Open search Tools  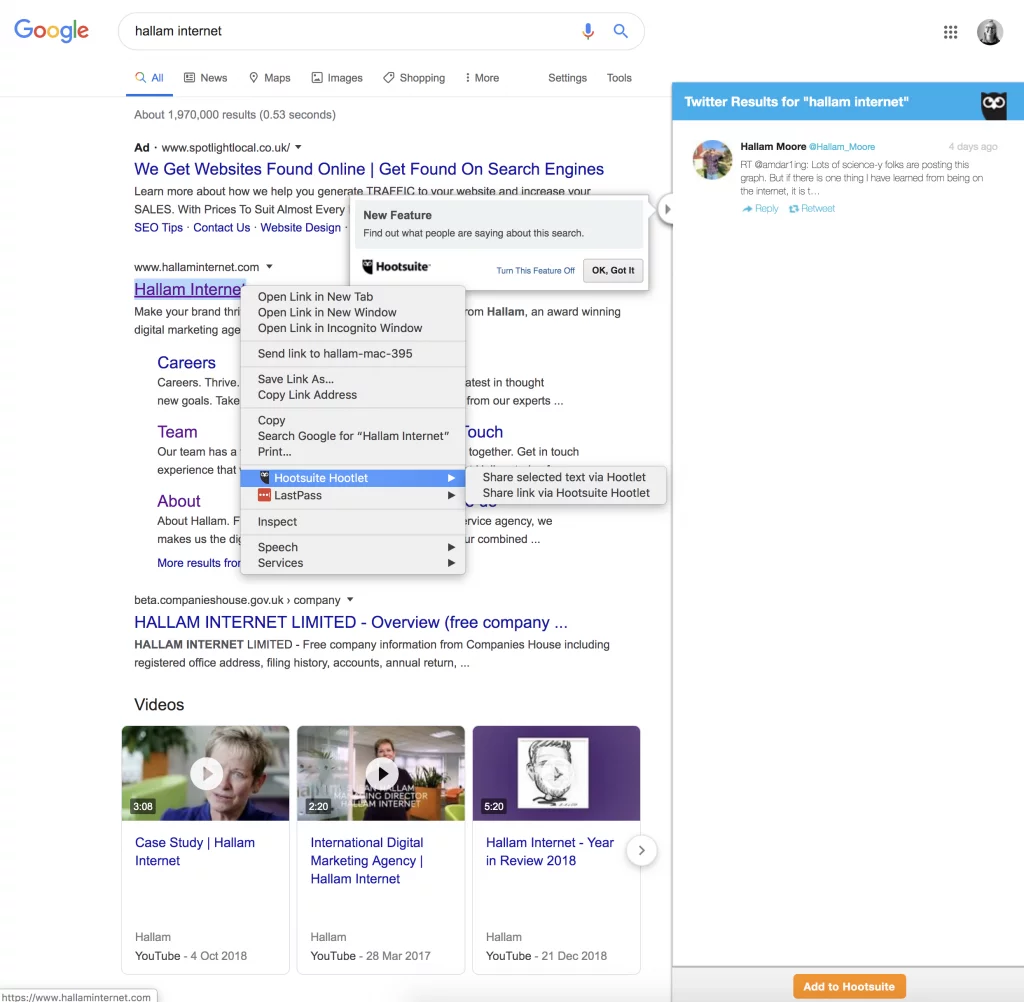618,78
